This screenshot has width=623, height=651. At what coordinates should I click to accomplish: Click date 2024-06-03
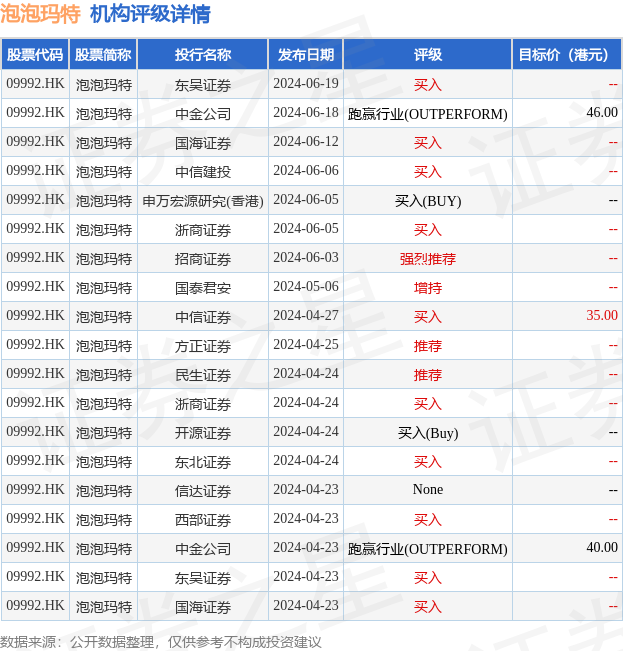point(306,258)
